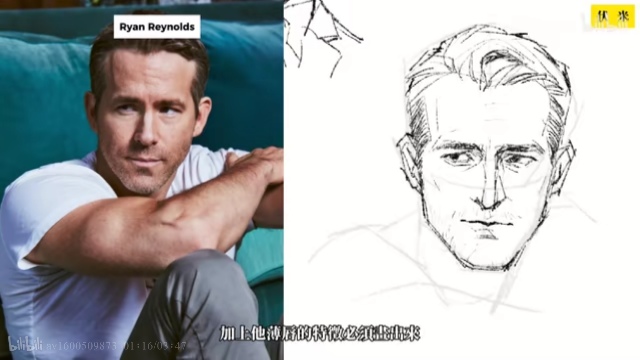640x360 pixels.
Task: Click the Chinese subtitle text
Action: (x=320, y=333)
